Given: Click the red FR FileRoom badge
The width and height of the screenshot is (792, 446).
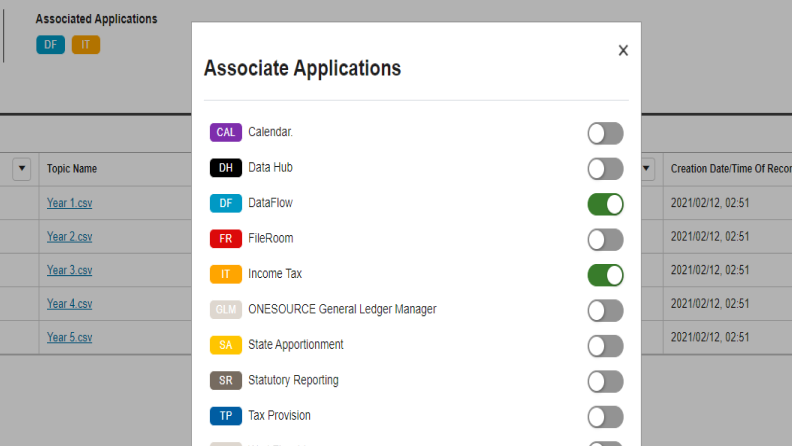Looking at the screenshot, I should pos(225,239).
